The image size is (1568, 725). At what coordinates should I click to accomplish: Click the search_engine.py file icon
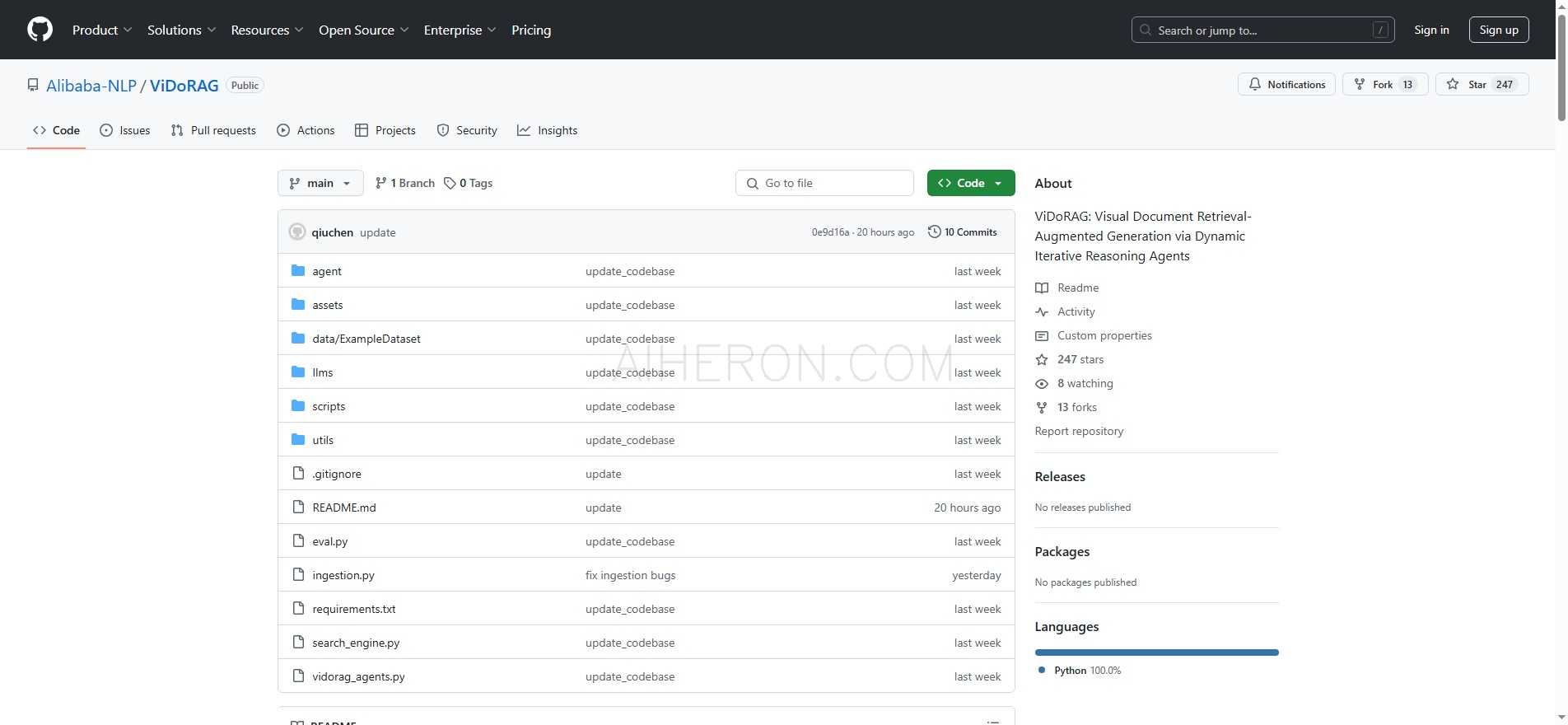coord(298,643)
